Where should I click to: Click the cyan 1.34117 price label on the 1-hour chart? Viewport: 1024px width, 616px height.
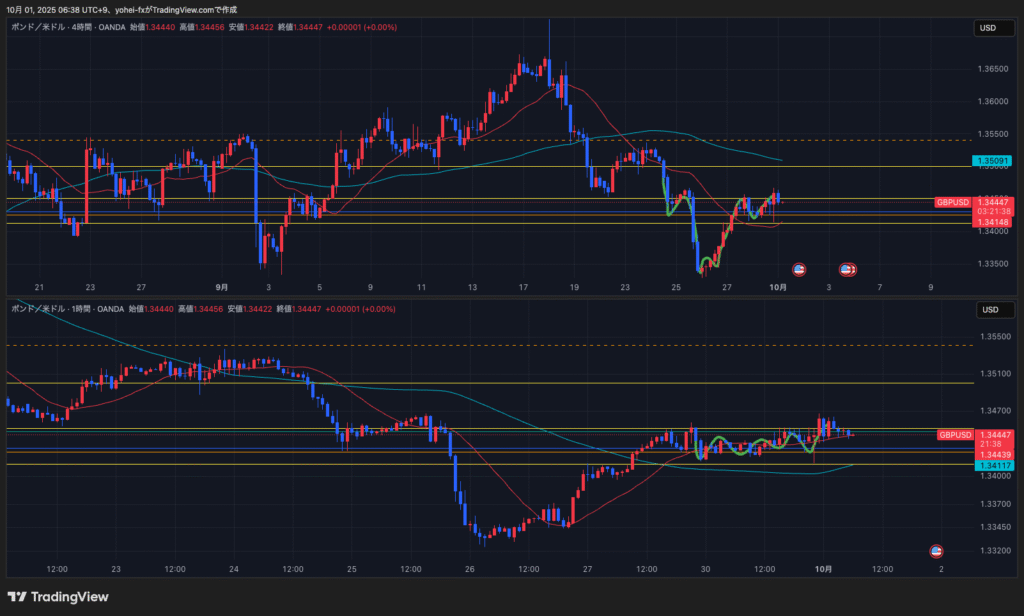992,465
